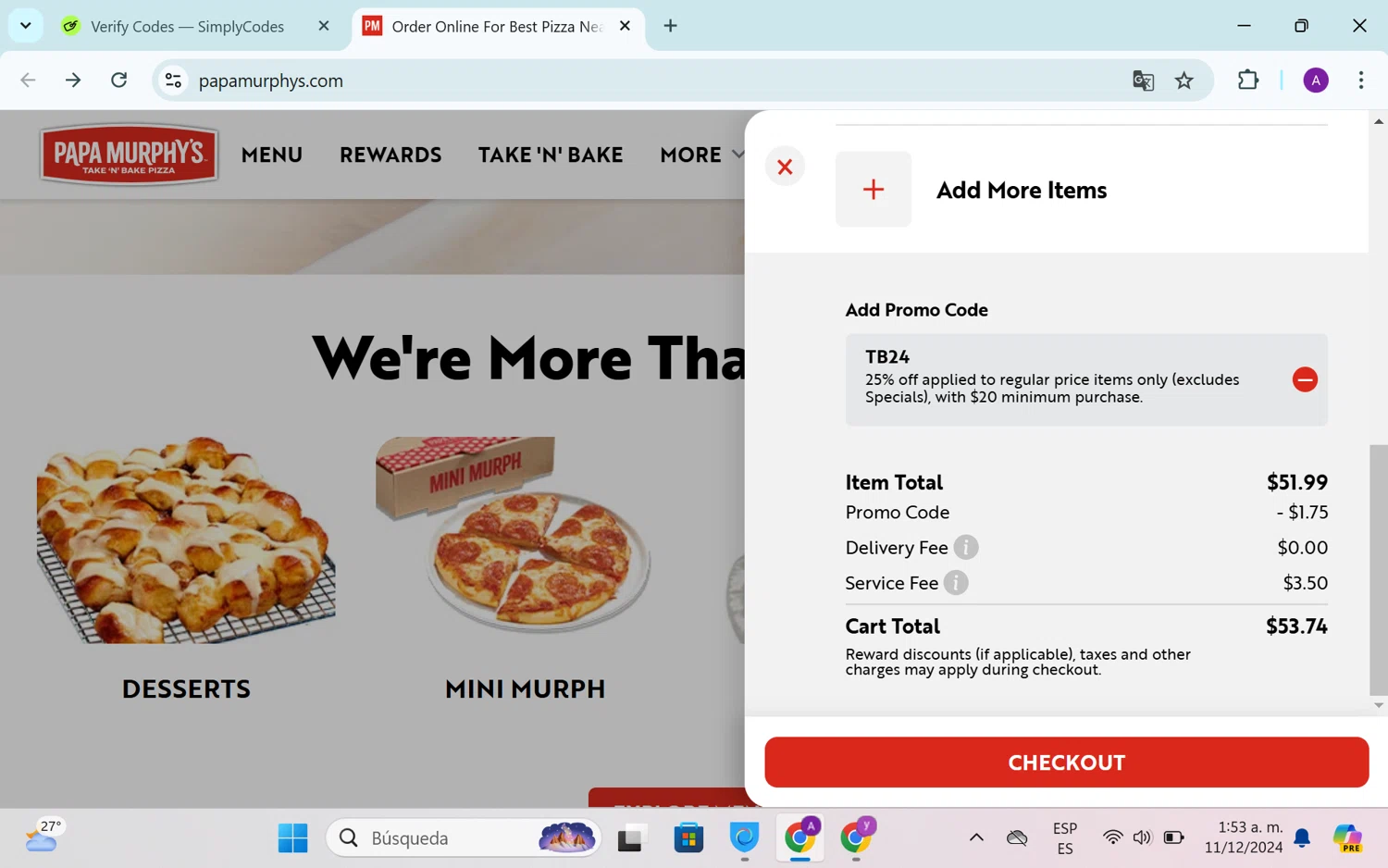Open the notifications bell
Viewport: 1388px width, 868px height.
pyautogui.click(x=1302, y=837)
